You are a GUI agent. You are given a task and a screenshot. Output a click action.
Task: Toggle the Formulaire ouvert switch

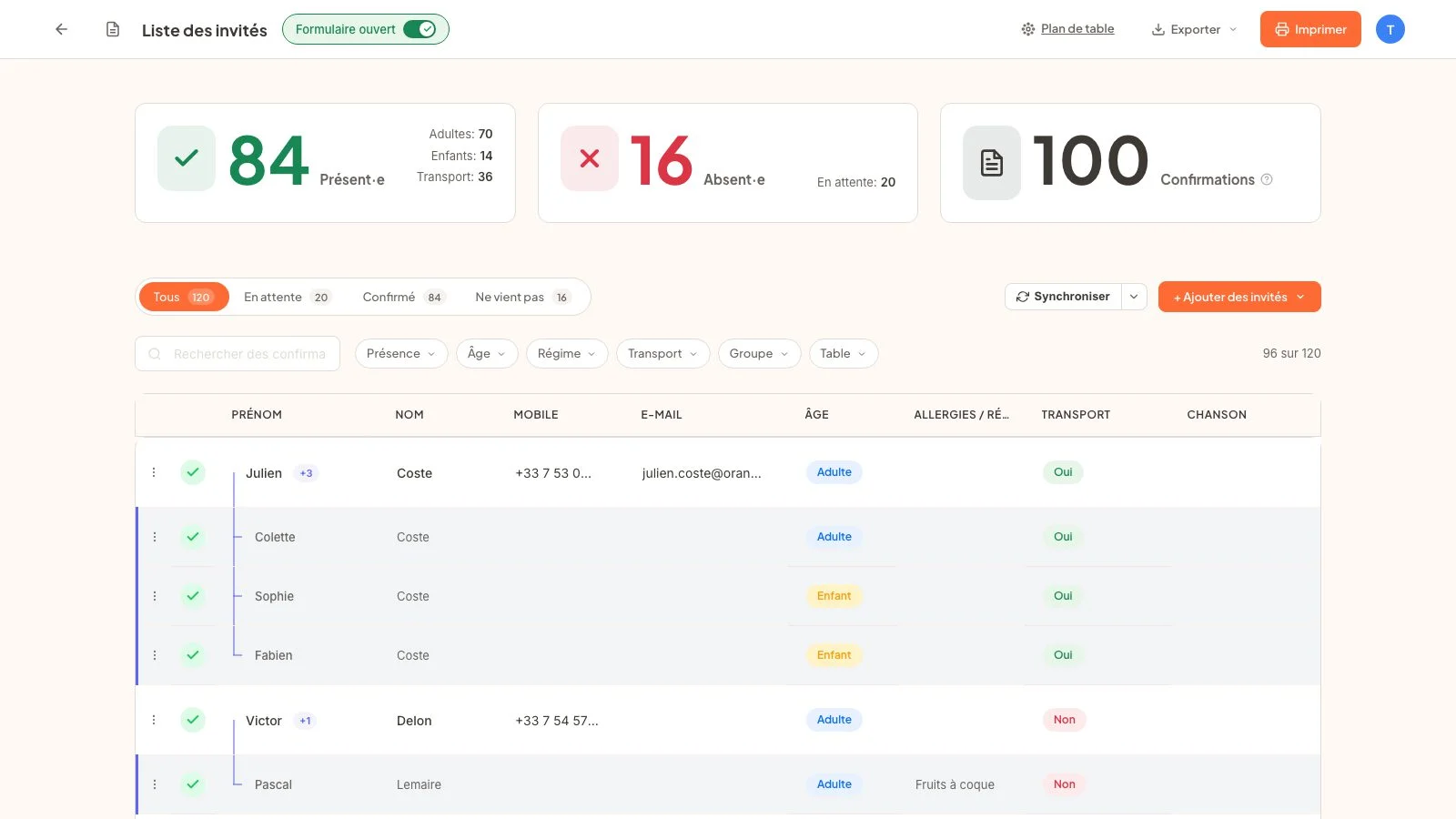pos(420,29)
